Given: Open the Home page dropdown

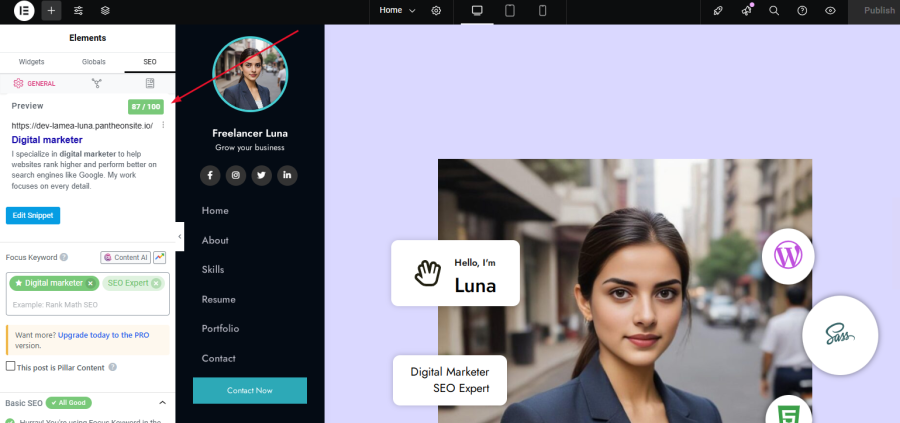Looking at the screenshot, I should 397,10.
